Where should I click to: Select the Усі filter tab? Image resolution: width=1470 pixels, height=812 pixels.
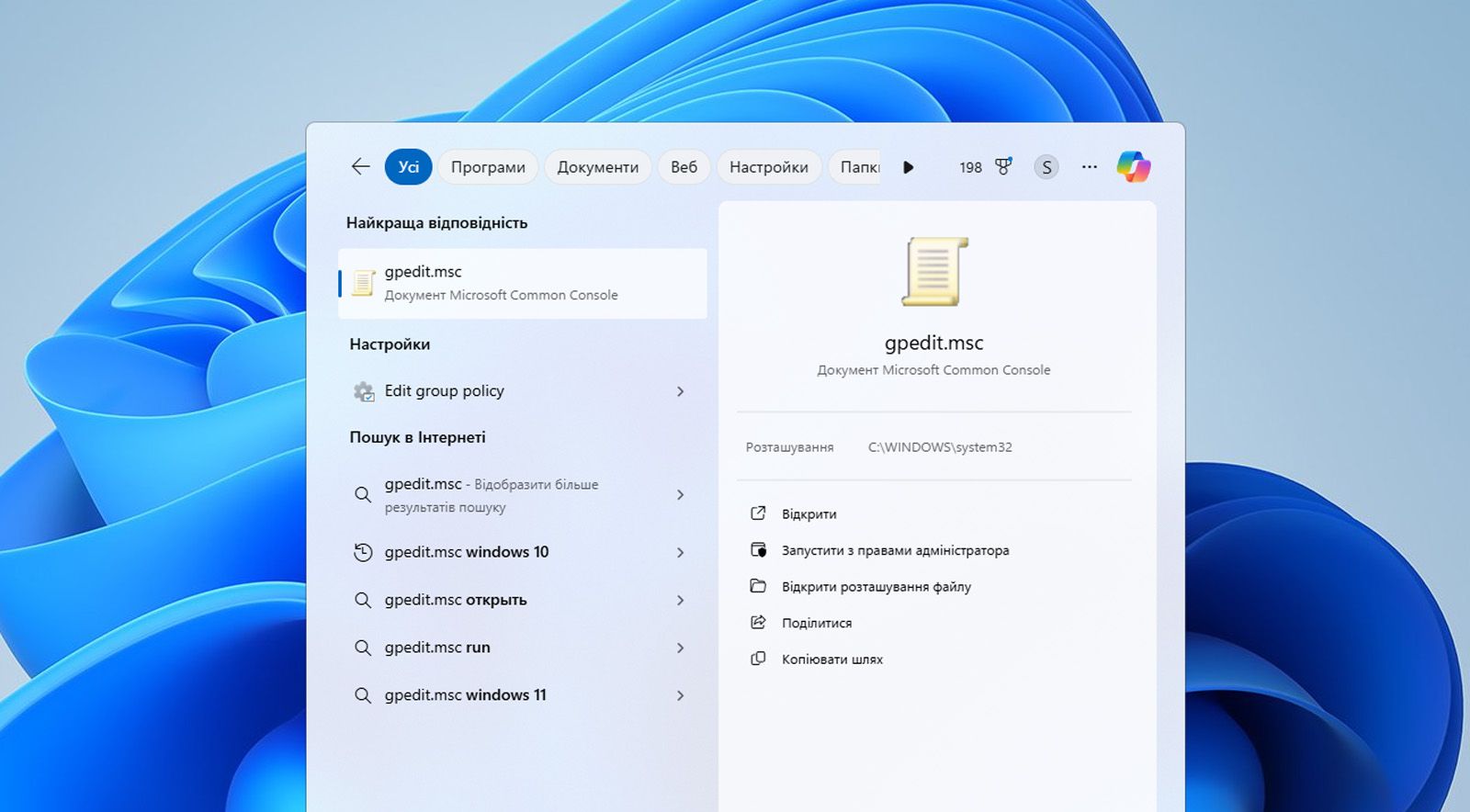(409, 167)
